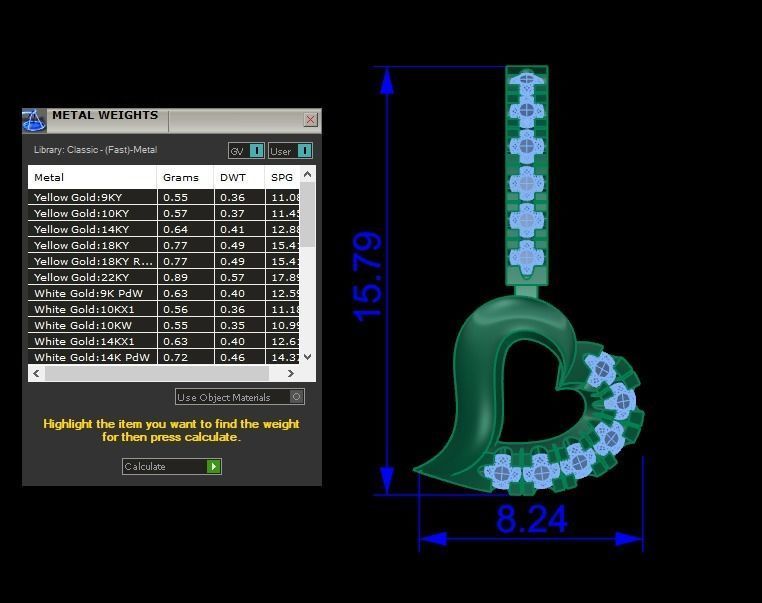Click the 8.24 width dimension label
Image resolution: width=762 pixels, height=603 pixels.
pos(532,519)
